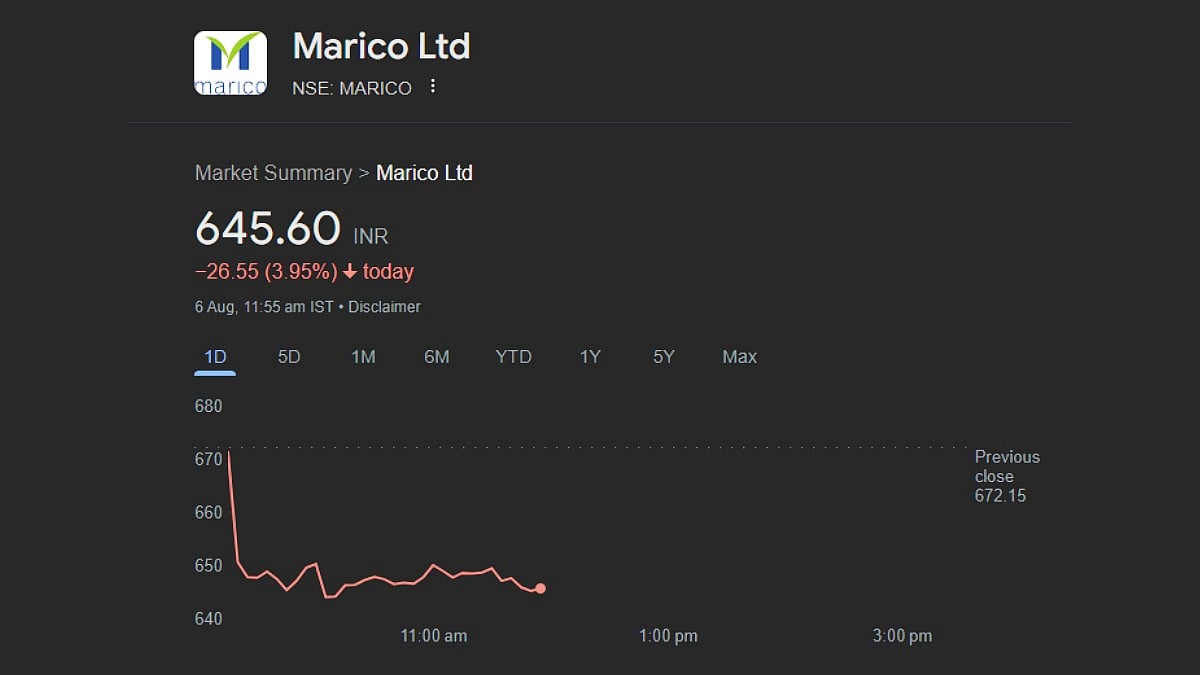The width and height of the screenshot is (1200, 675).
Task: Click the opening price drop on chart line
Action: (x=233, y=505)
